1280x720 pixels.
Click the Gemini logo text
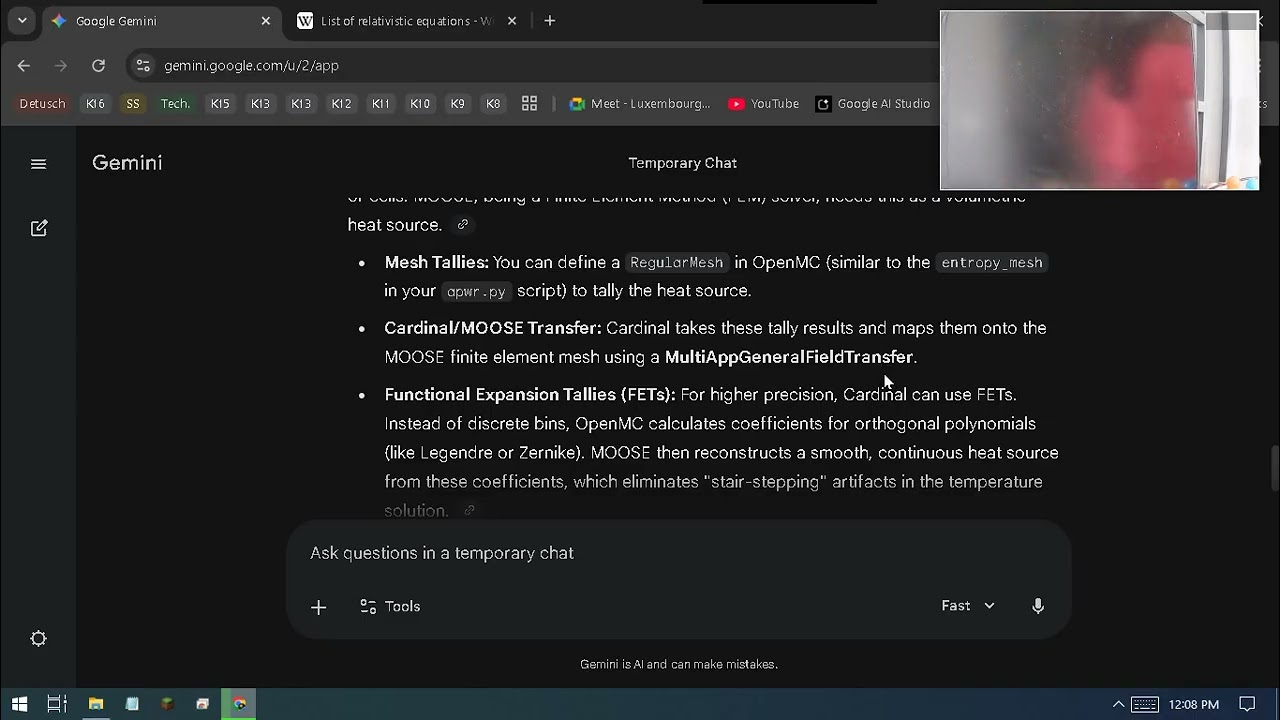tap(127, 163)
